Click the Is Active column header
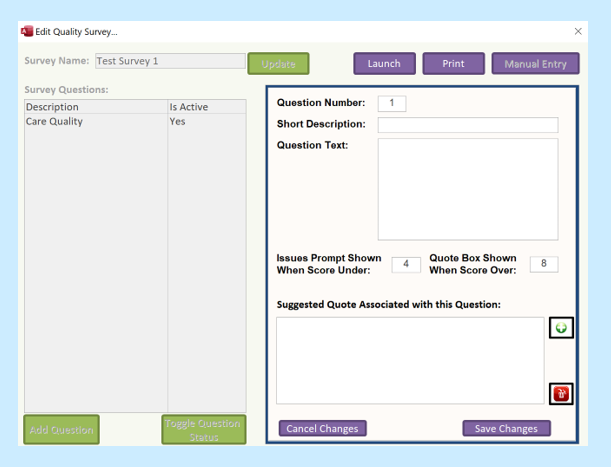Screen dimensions: 611x467 coord(207,107)
